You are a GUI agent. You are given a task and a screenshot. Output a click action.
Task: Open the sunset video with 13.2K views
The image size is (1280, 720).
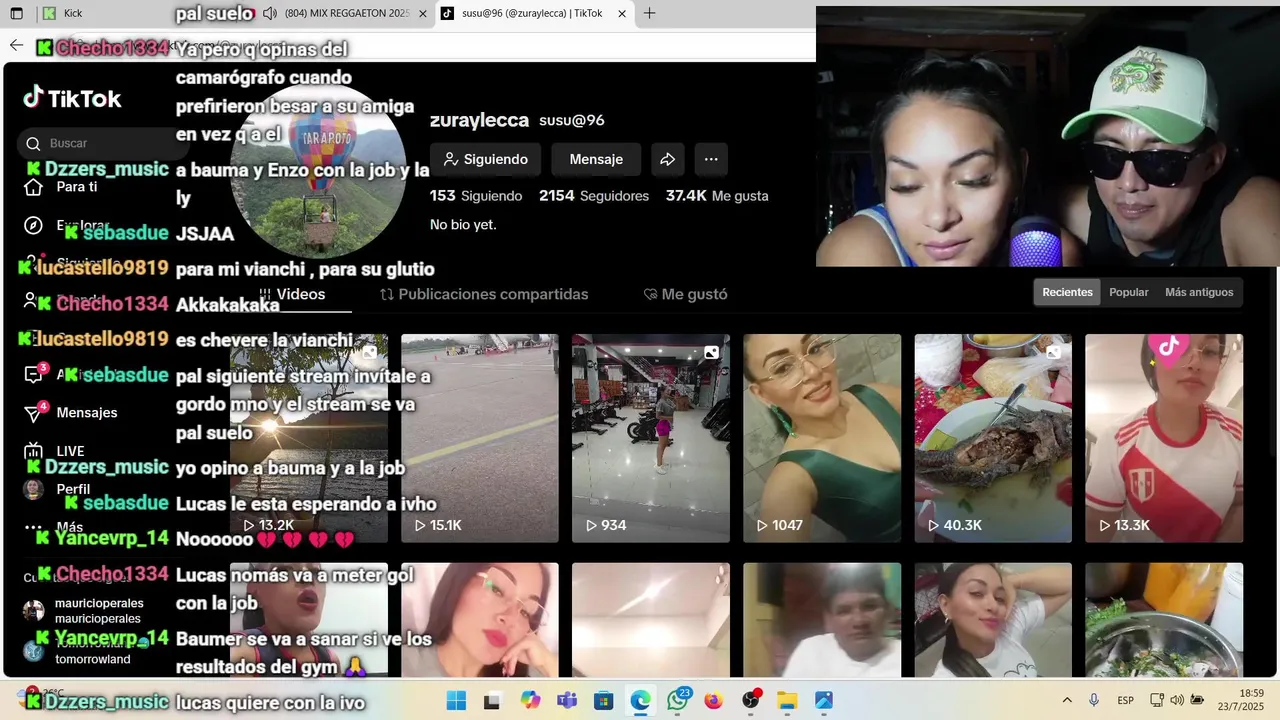point(309,438)
